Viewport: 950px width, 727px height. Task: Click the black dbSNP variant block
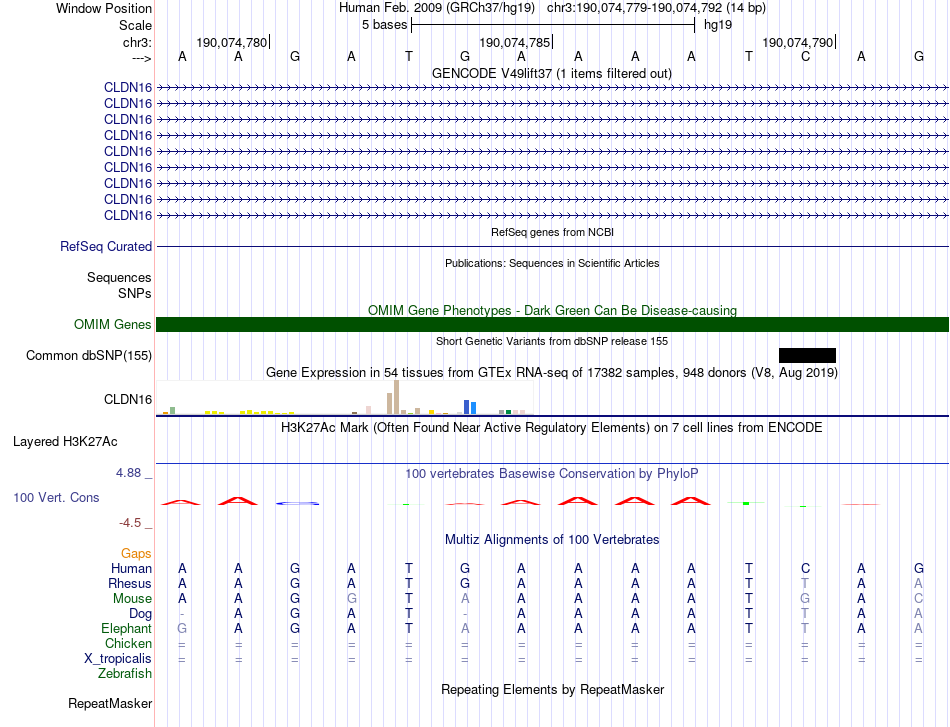[x=807, y=356]
